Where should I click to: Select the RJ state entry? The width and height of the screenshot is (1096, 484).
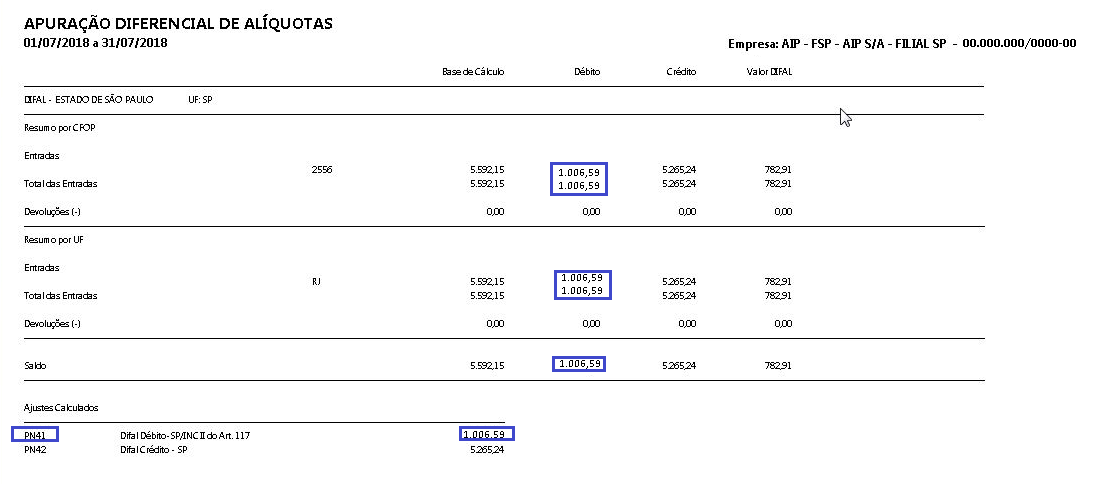point(317,282)
